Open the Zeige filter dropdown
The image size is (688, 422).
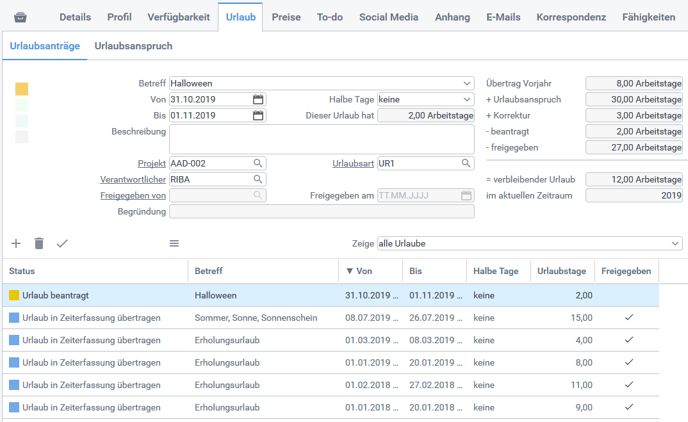tap(676, 243)
